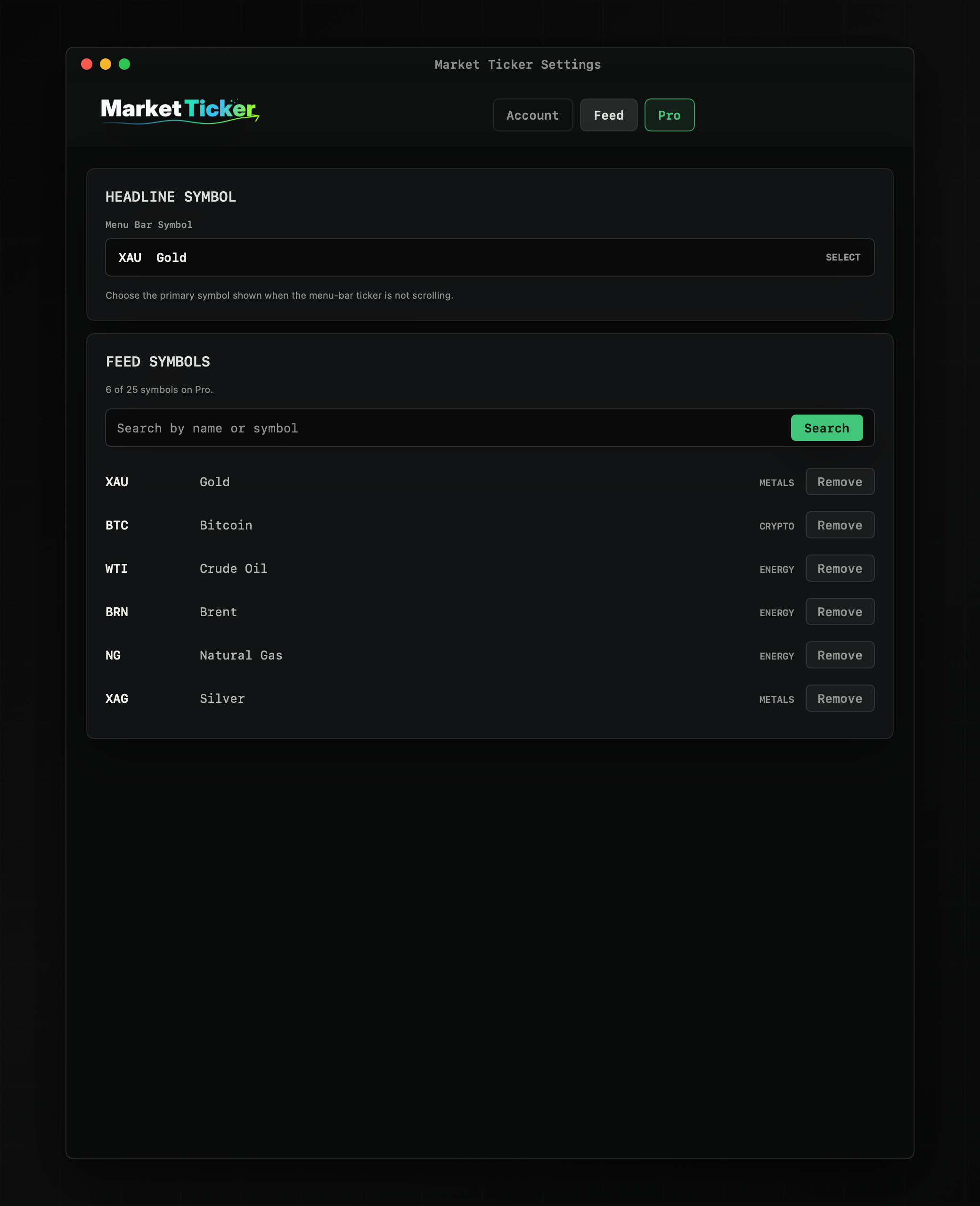Click the Brent name text
Viewport: 980px width, 1206px height.
(218, 612)
